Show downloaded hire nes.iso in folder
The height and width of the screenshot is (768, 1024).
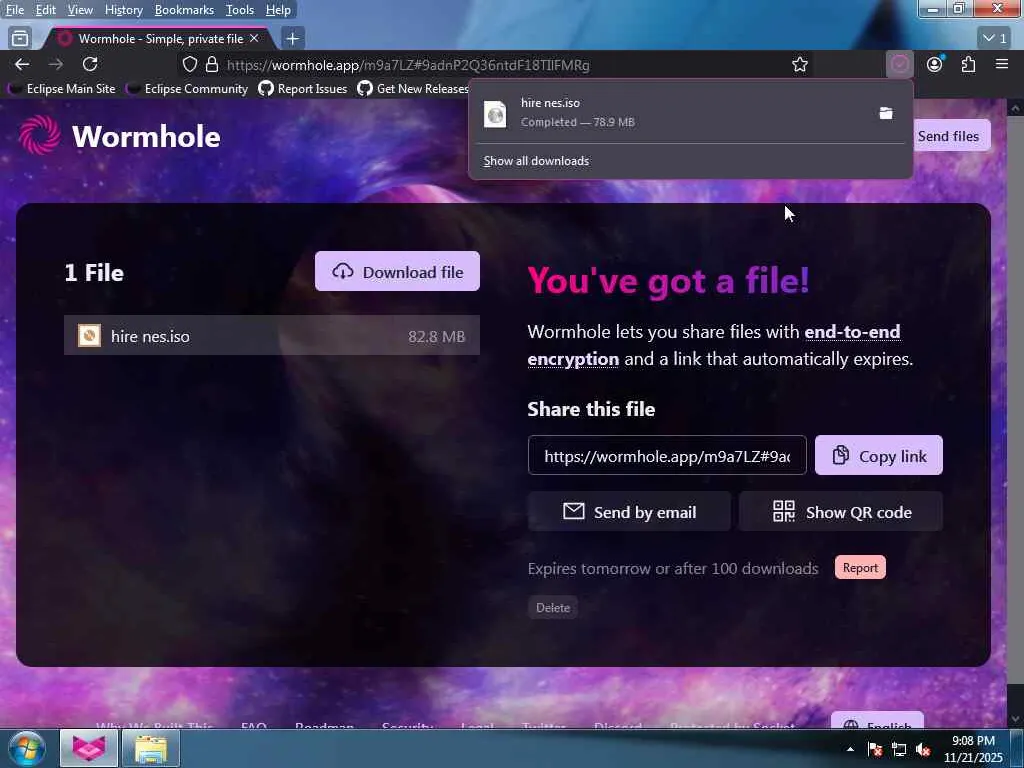[x=886, y=113]
